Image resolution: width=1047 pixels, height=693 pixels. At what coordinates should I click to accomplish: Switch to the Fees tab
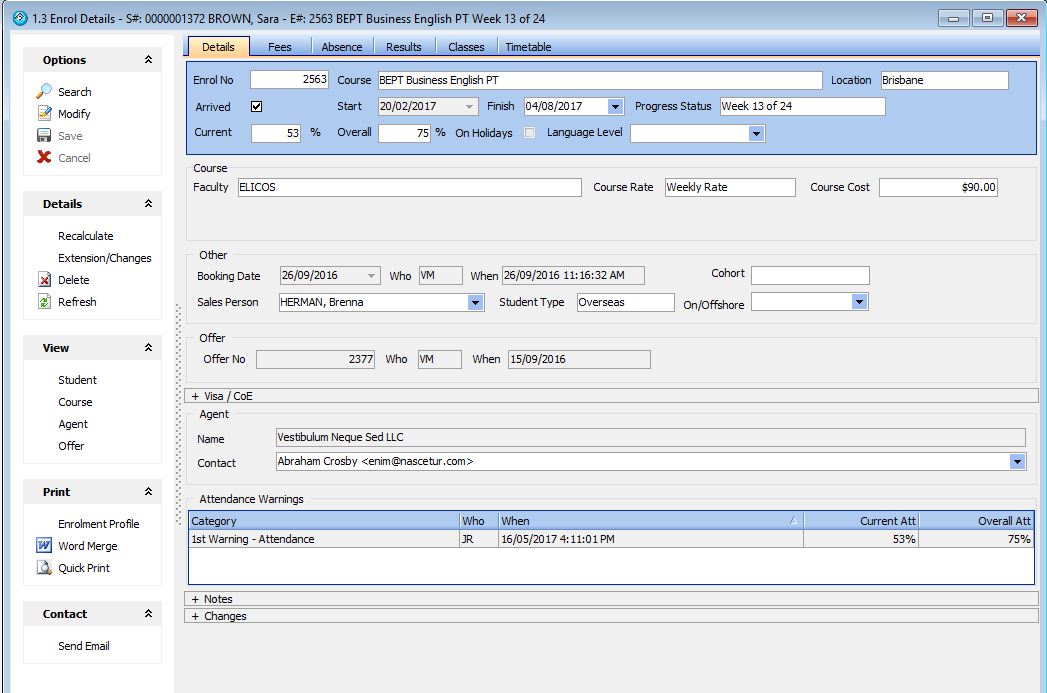(x=280, y=47)
